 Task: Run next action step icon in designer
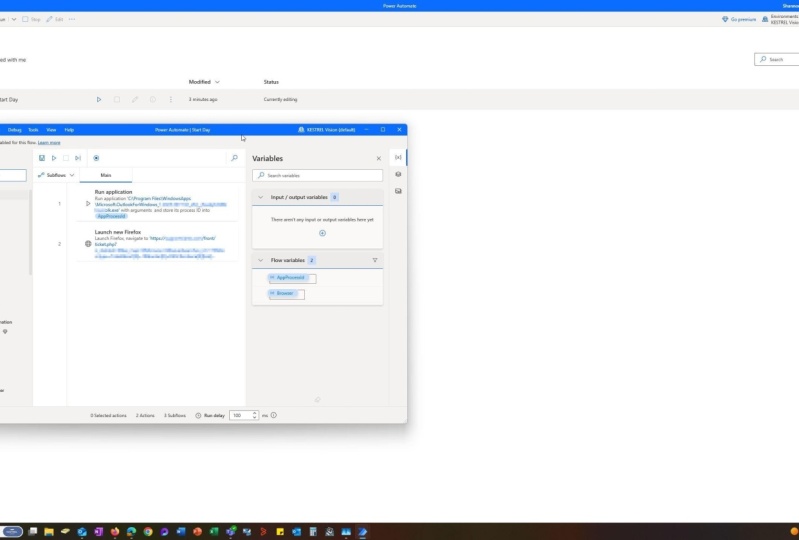tap(78, 158)
